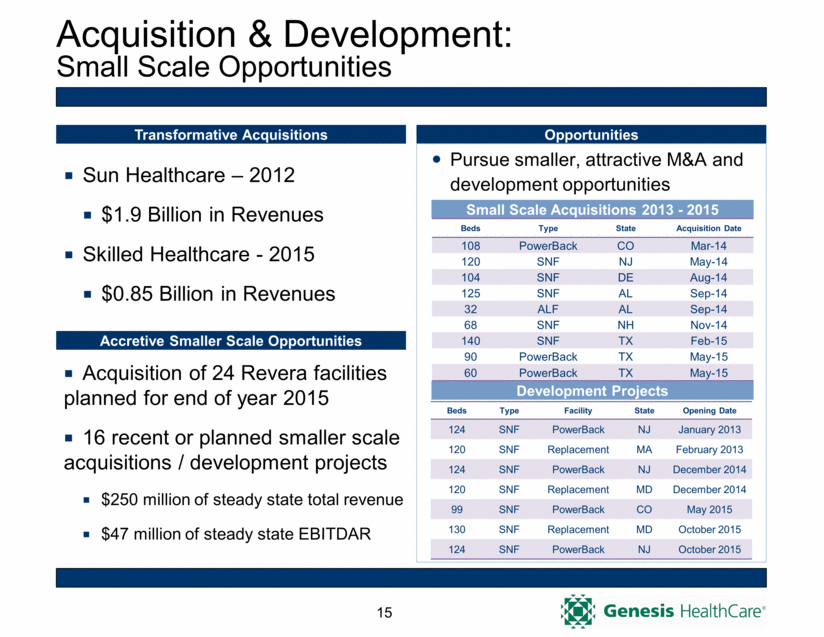The image size is (824, 637).
Task: Select 'October 2015' in the MD row
Action: pyautogui.click(x=709, y=529)
